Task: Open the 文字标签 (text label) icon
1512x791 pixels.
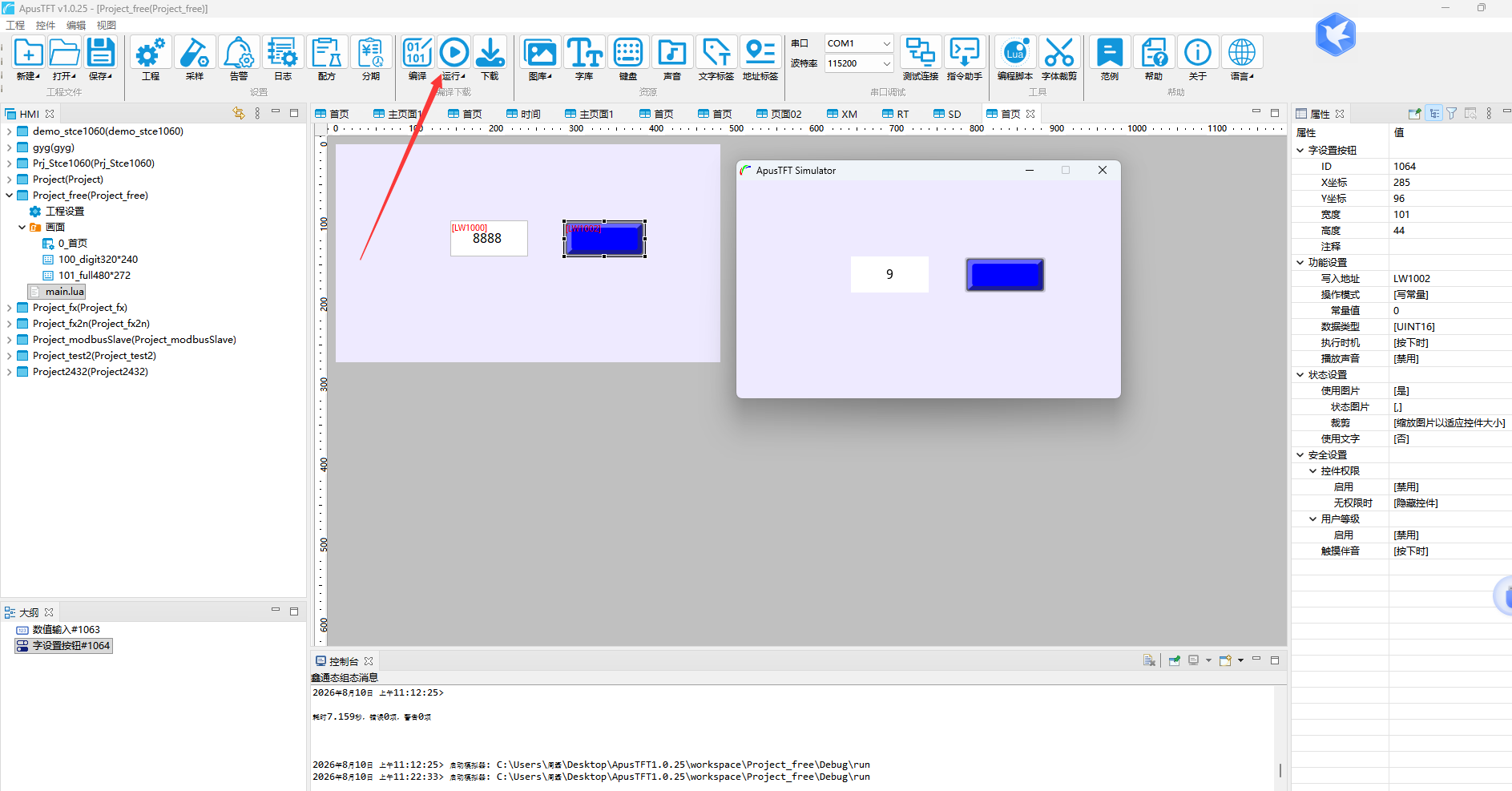Action: (x=716, y=53)
